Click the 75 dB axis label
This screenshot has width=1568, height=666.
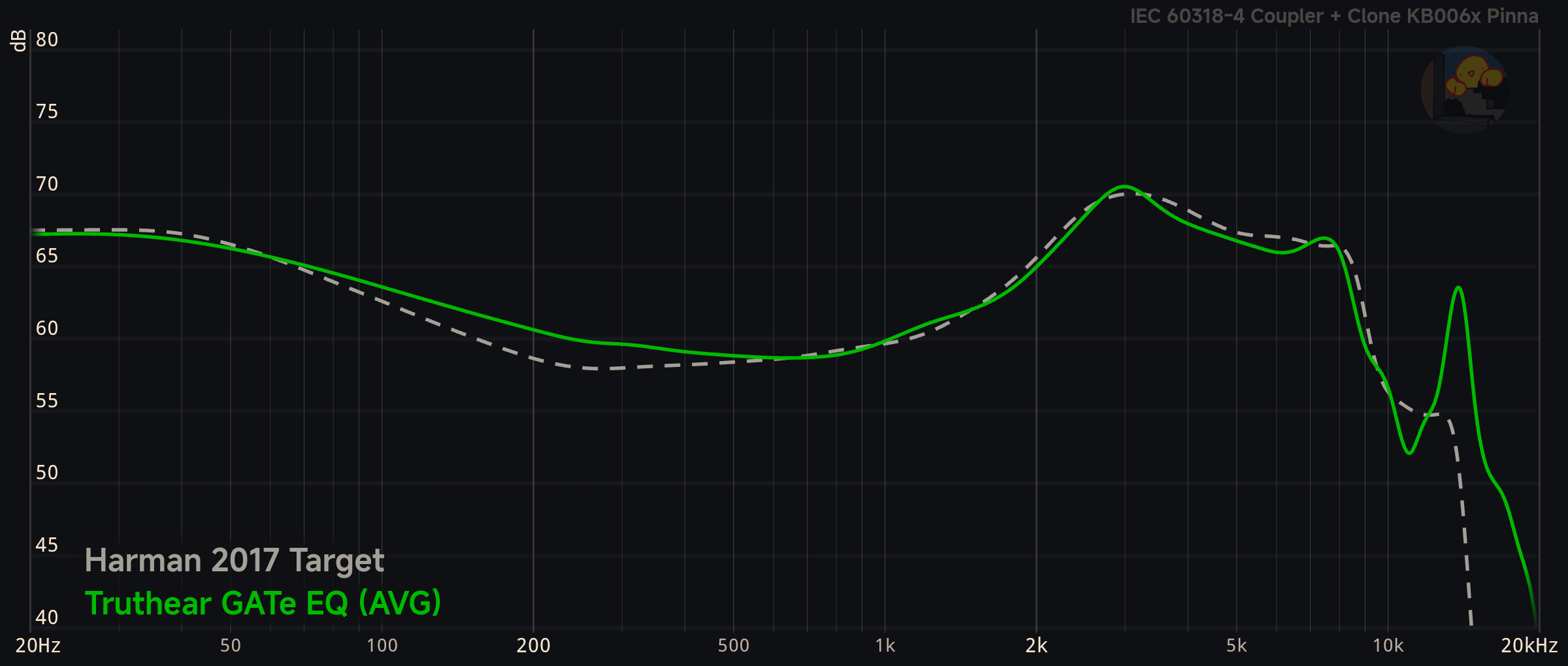[47, 112]
